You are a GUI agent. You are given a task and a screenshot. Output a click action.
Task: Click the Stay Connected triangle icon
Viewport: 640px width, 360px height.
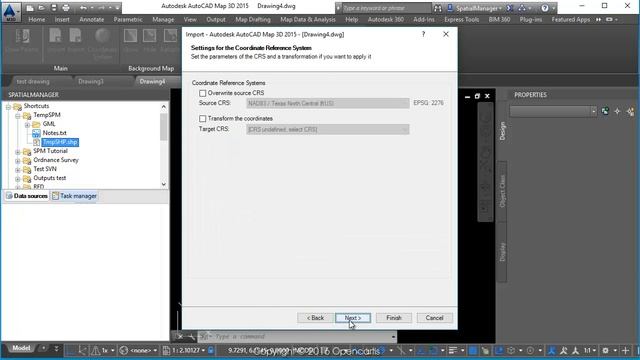(x=522, y=8)
